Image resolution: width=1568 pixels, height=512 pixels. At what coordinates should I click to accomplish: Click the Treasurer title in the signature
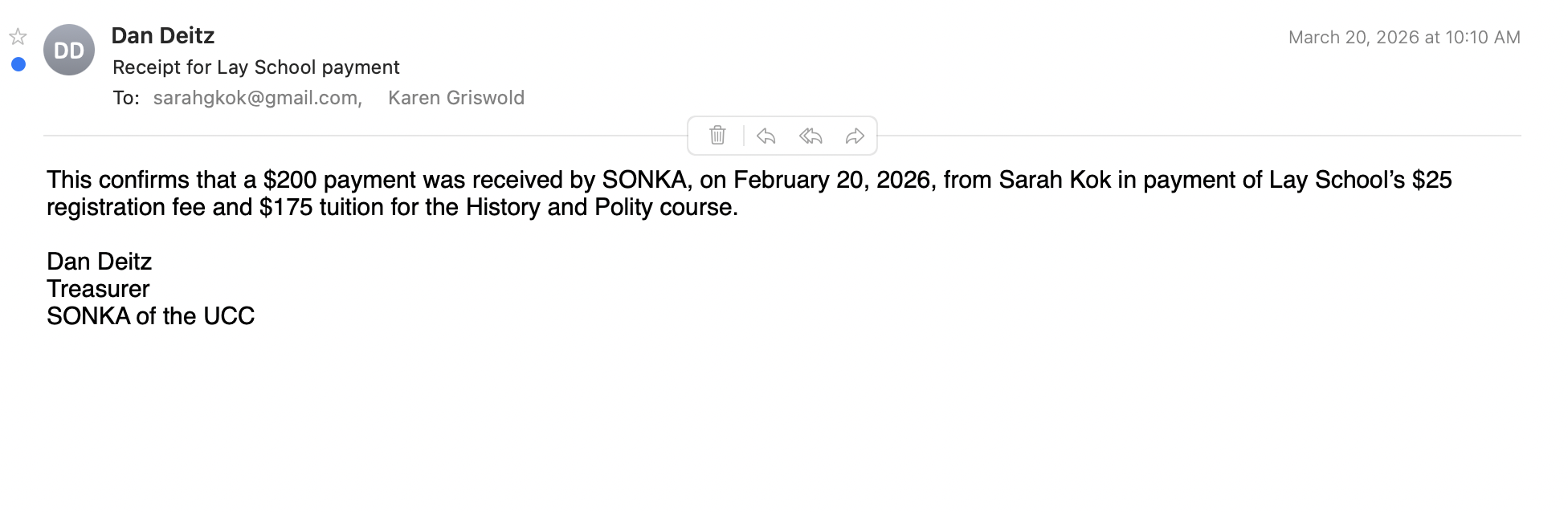pos(98,289)
